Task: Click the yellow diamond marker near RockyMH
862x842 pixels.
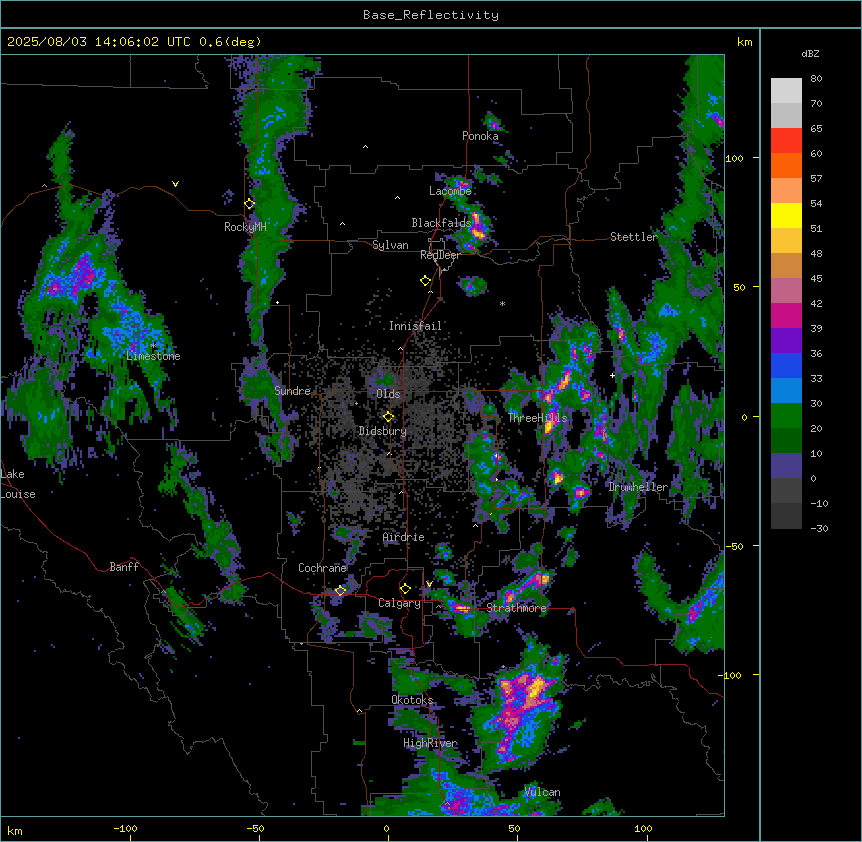Action: 250,203
